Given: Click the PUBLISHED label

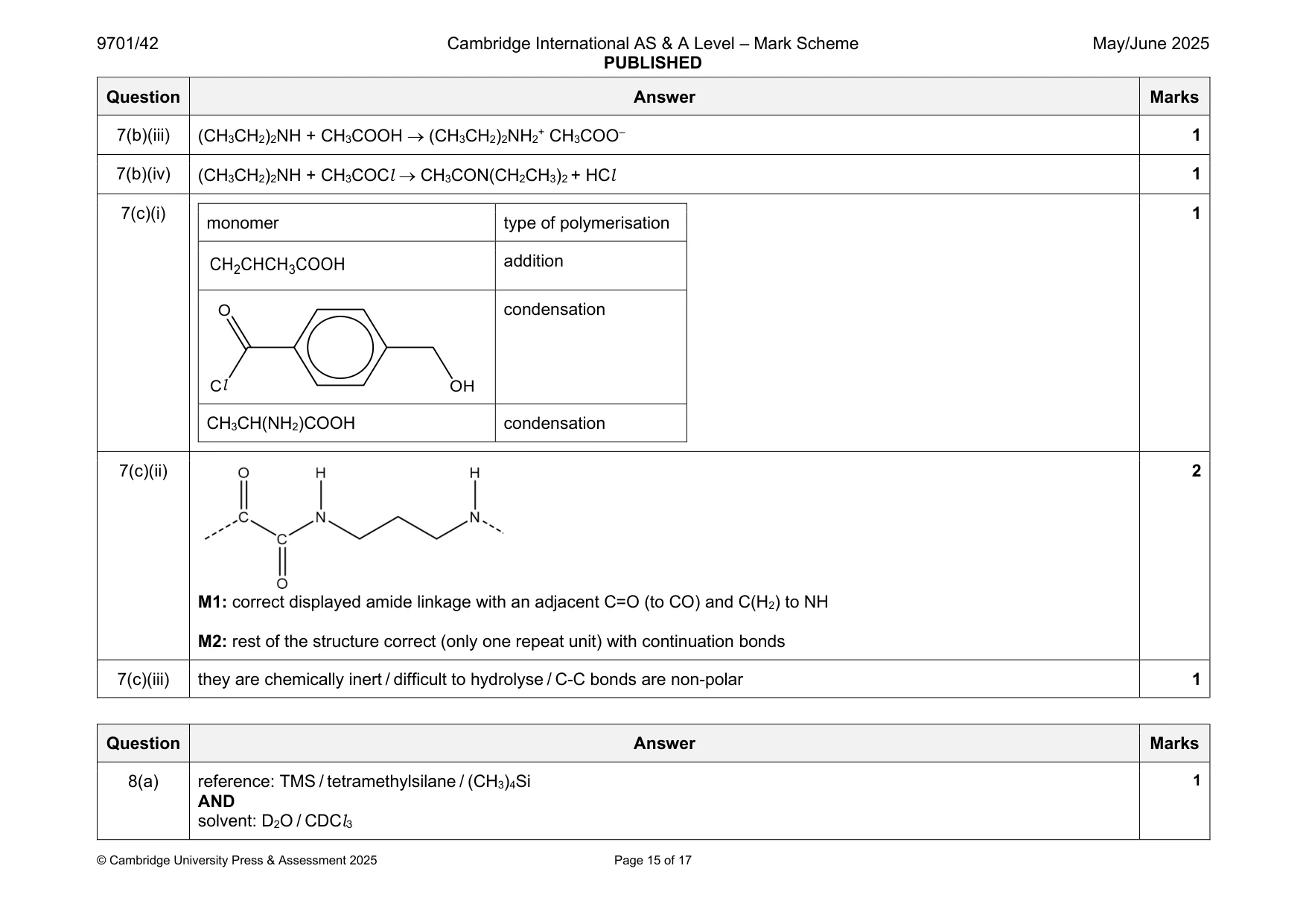Looking at the screenshot, I should point(652,63).
